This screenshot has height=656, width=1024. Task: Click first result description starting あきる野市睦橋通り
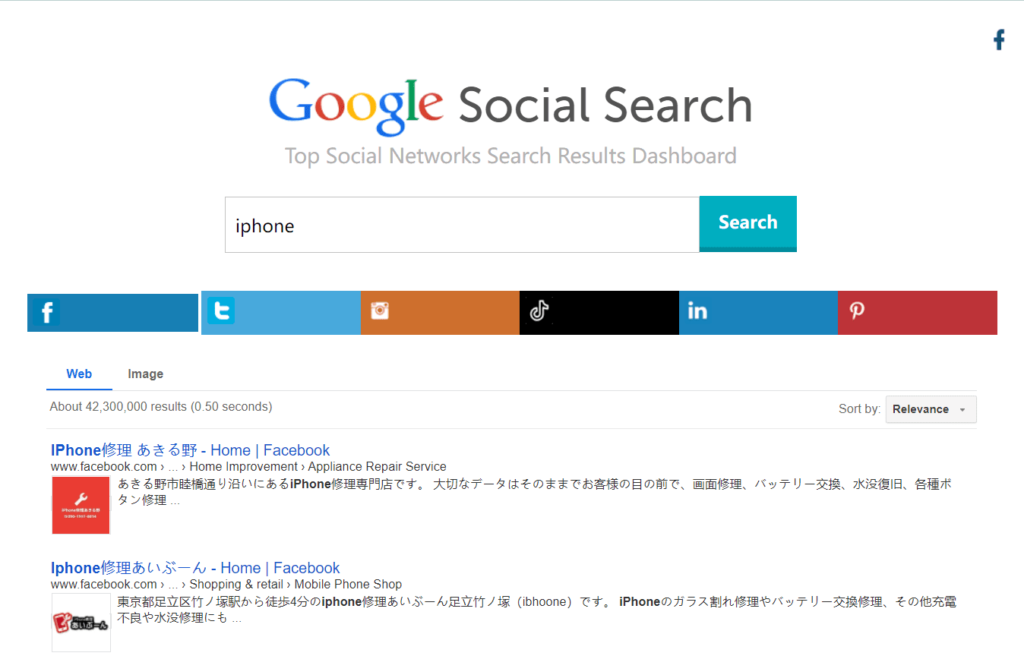point(535,492)
